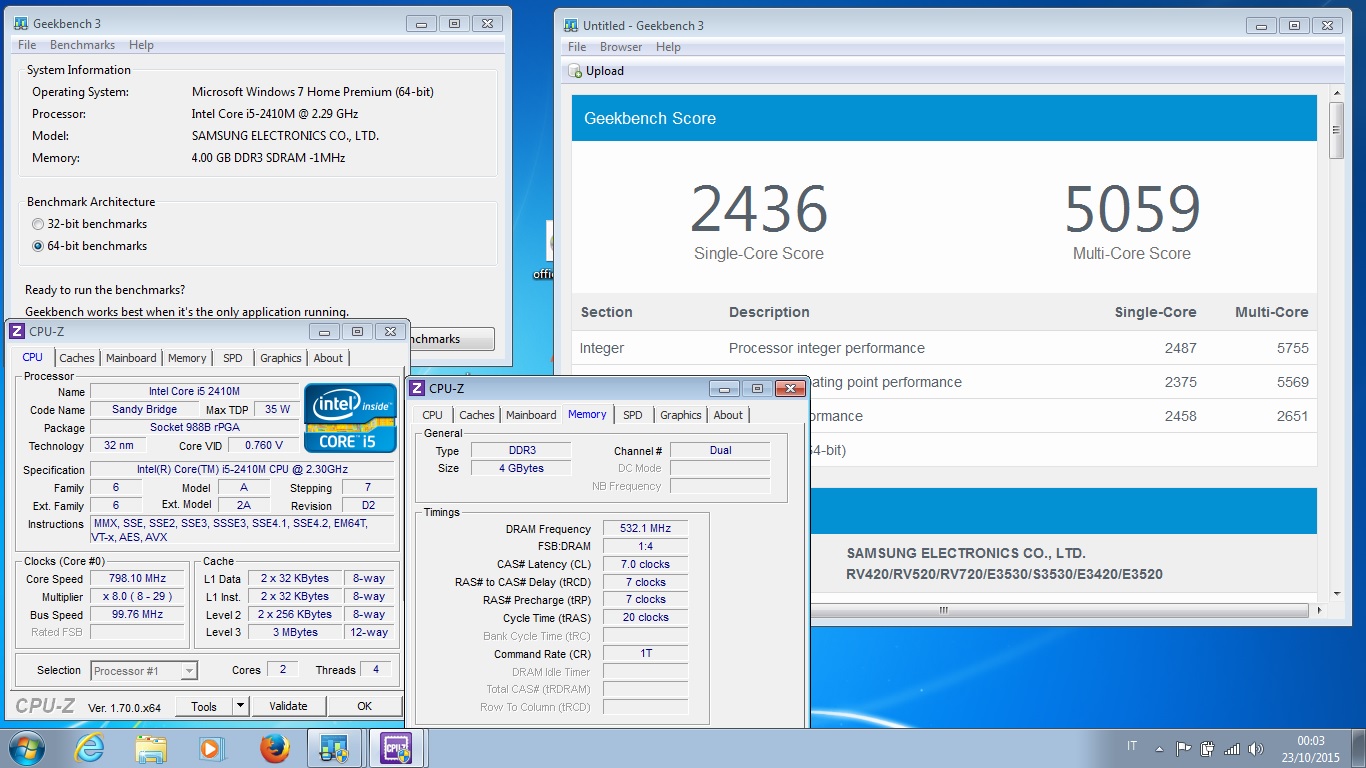1366x768 pixels.
Task: Click the Show Desktop strip beside the clock
Action: coord(1359,748)
